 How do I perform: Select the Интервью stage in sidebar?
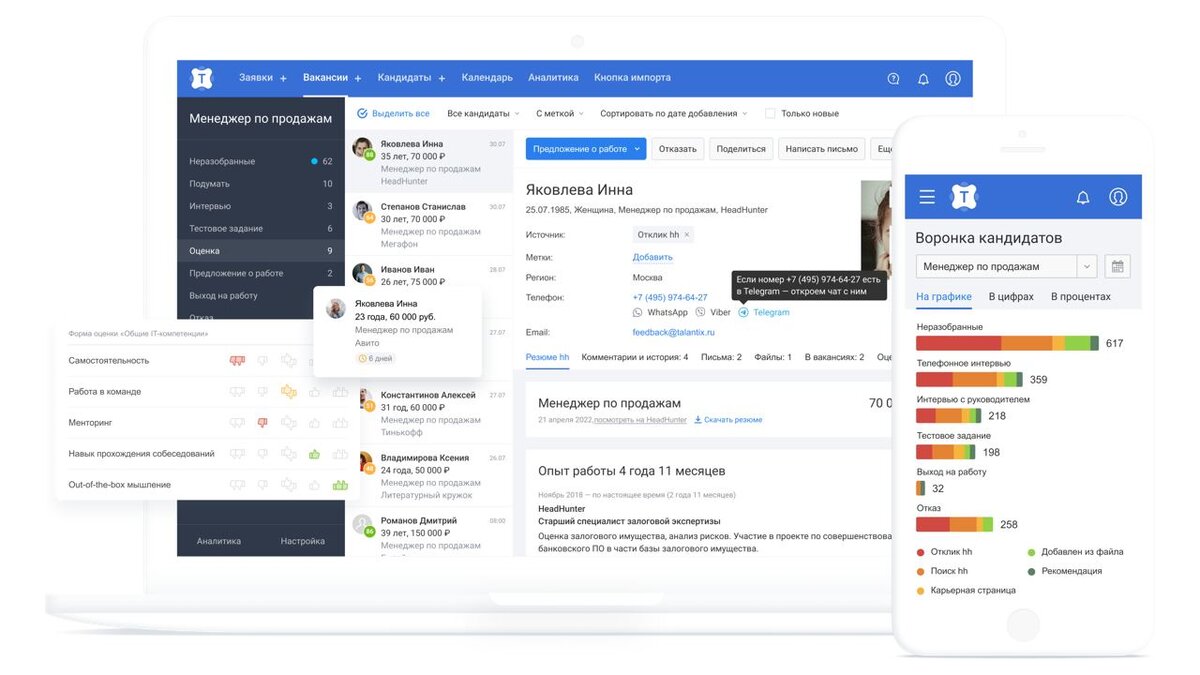(261, 206)
